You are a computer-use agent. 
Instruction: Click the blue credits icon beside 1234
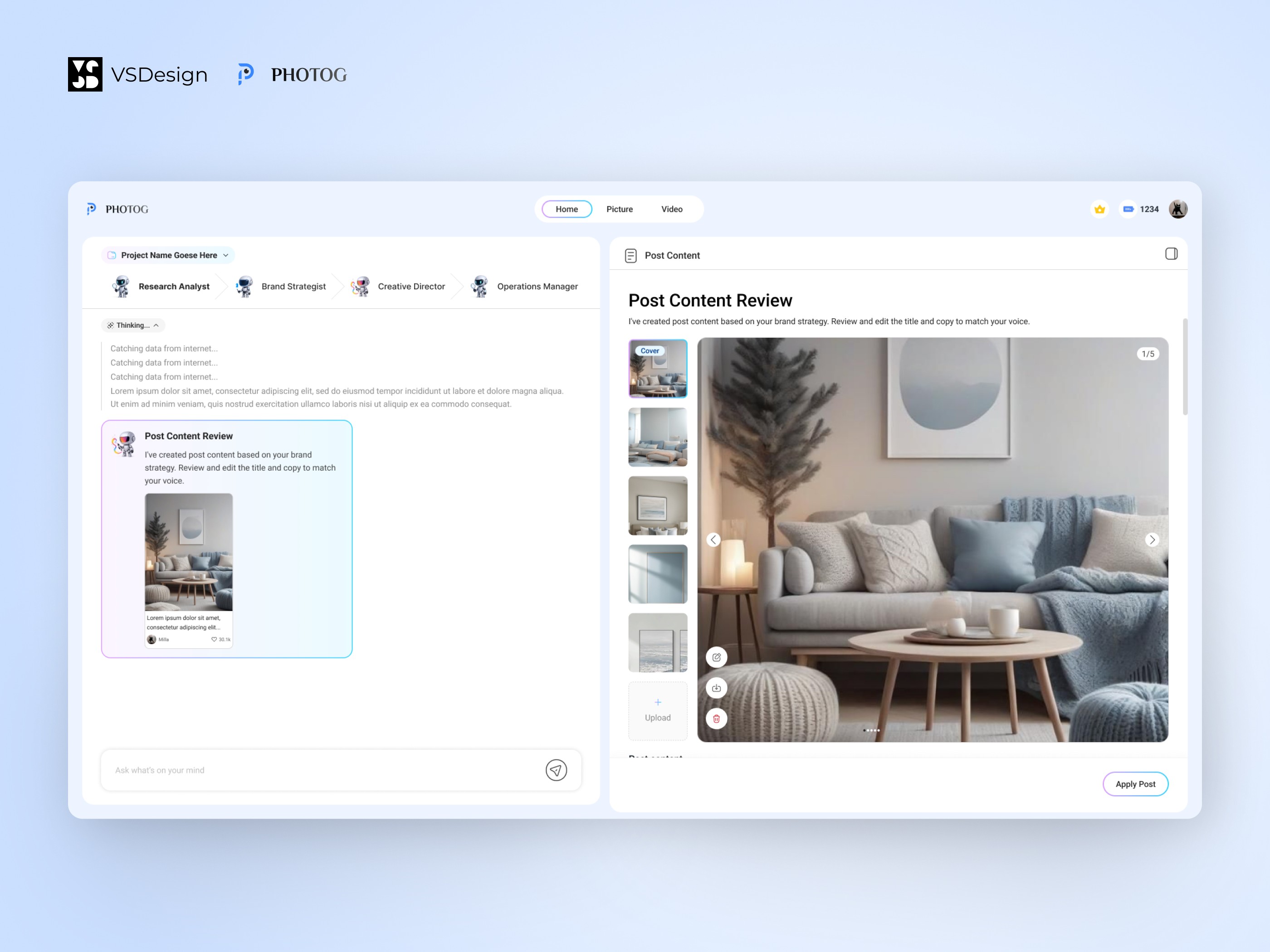(x=1128, y=209)
